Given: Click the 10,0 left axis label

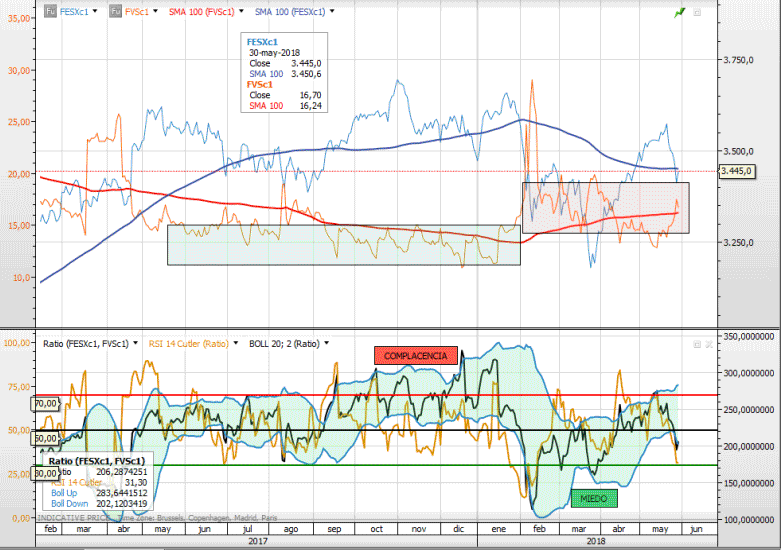Looking at the screenshot, I should (x=21, y=277).
